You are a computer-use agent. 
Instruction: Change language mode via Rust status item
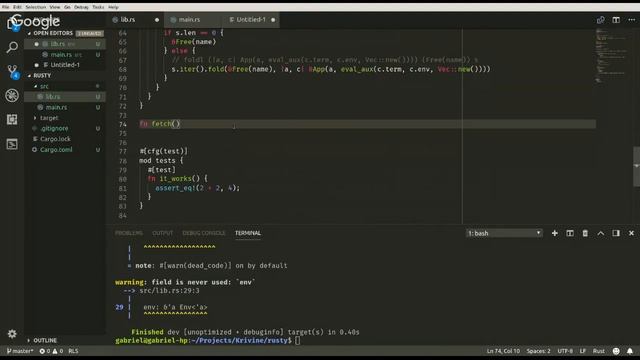[x=598, y=351]
